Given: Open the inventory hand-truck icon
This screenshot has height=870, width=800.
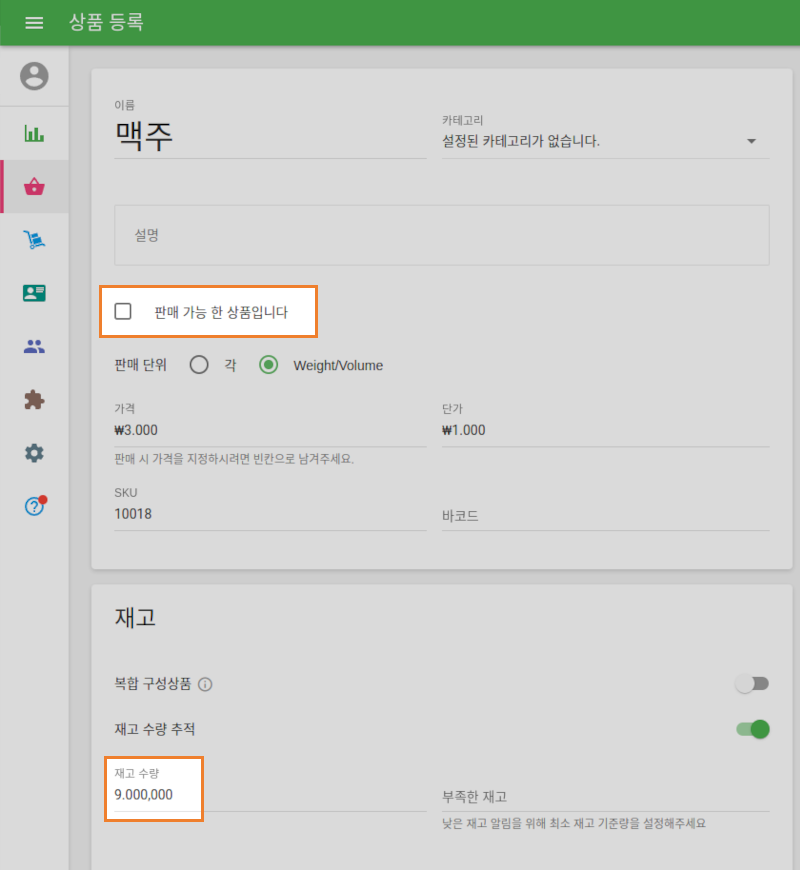Looking at the screenshot, I should 34,240.
